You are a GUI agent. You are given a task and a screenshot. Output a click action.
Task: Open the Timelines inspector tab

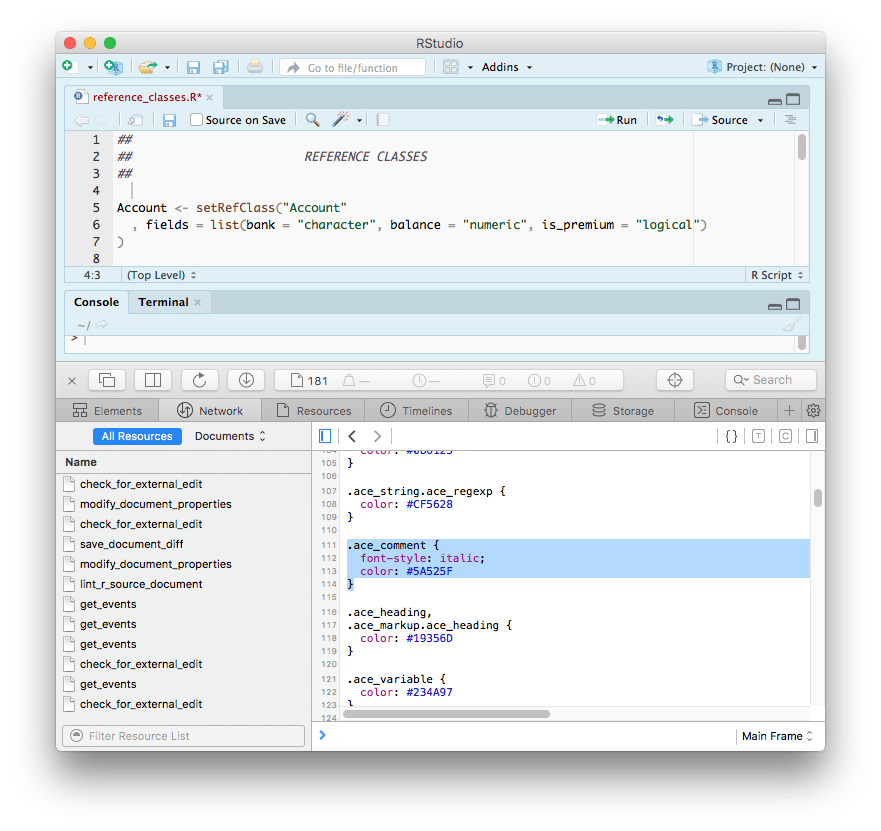pyautogui.click(x=416, y=411)
